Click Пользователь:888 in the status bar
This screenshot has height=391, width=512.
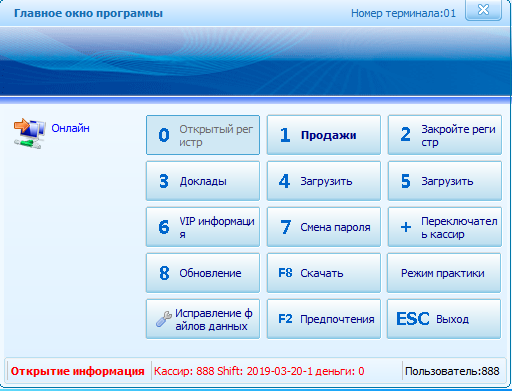[x=452, y=371]
